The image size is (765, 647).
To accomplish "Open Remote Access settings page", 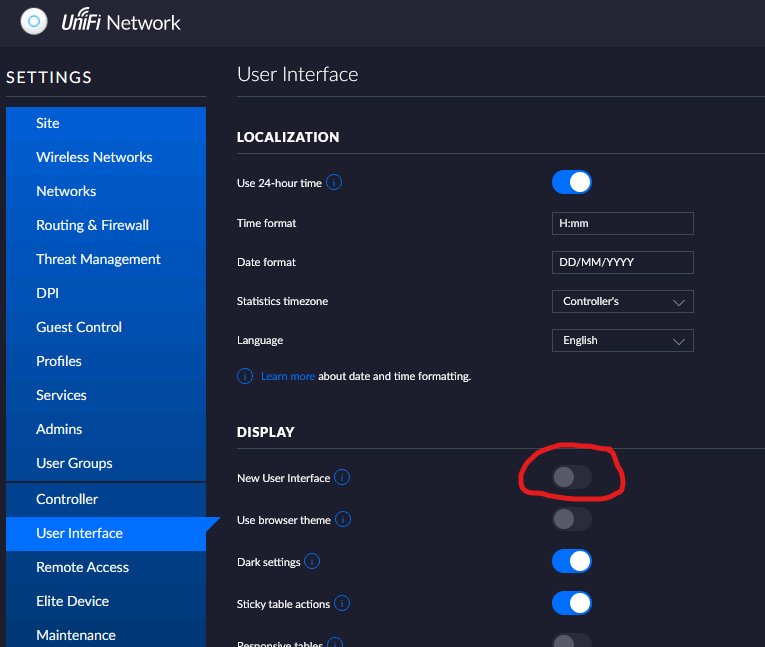I will click(x=82, y=567).
